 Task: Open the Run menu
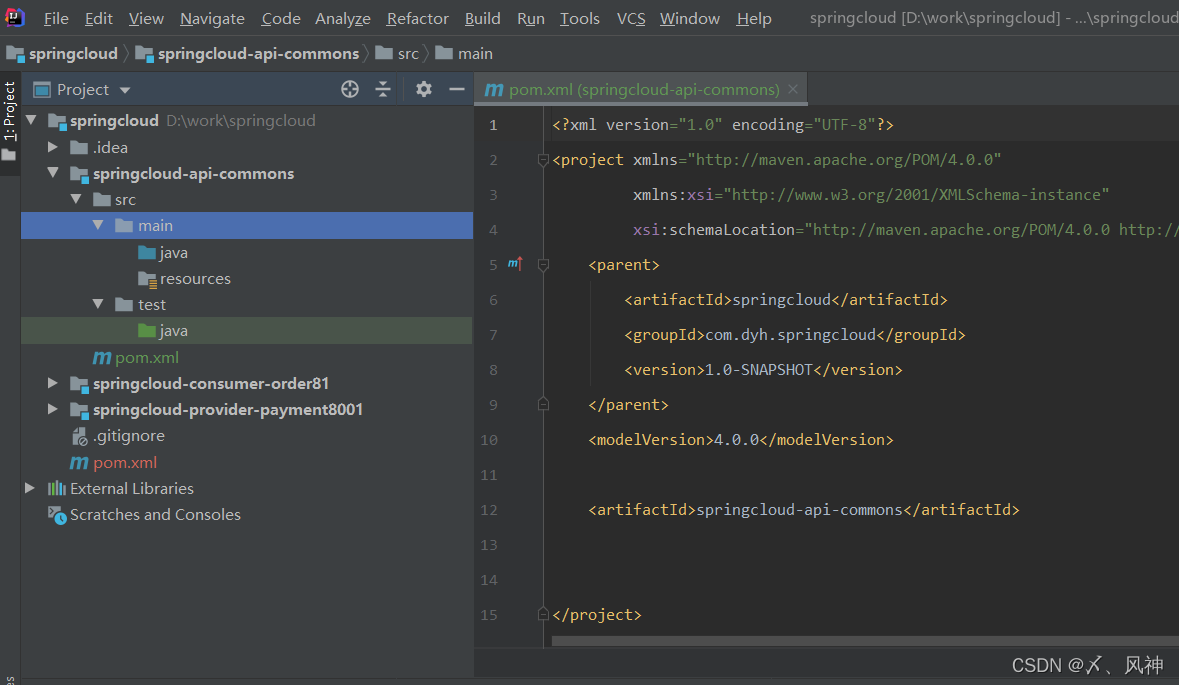tap(531, 18)
